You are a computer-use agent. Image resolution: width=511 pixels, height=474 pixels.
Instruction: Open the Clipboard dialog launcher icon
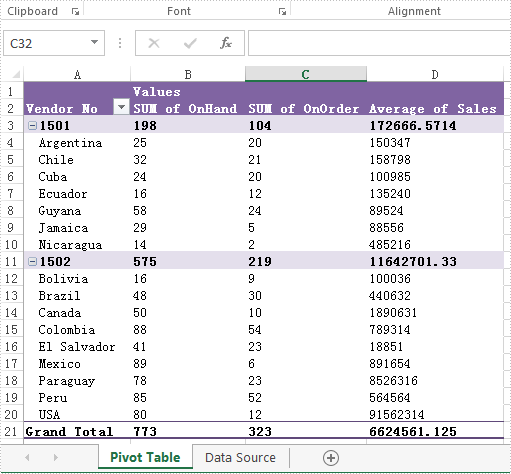pyautogui.click(x=75, y=12)
